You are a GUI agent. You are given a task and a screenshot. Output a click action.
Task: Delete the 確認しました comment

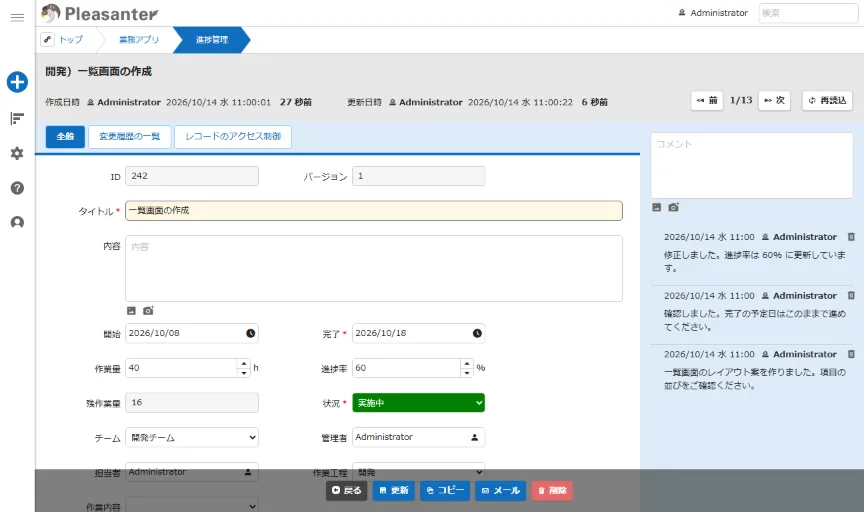pyautogui.click(x=851, y=295)
